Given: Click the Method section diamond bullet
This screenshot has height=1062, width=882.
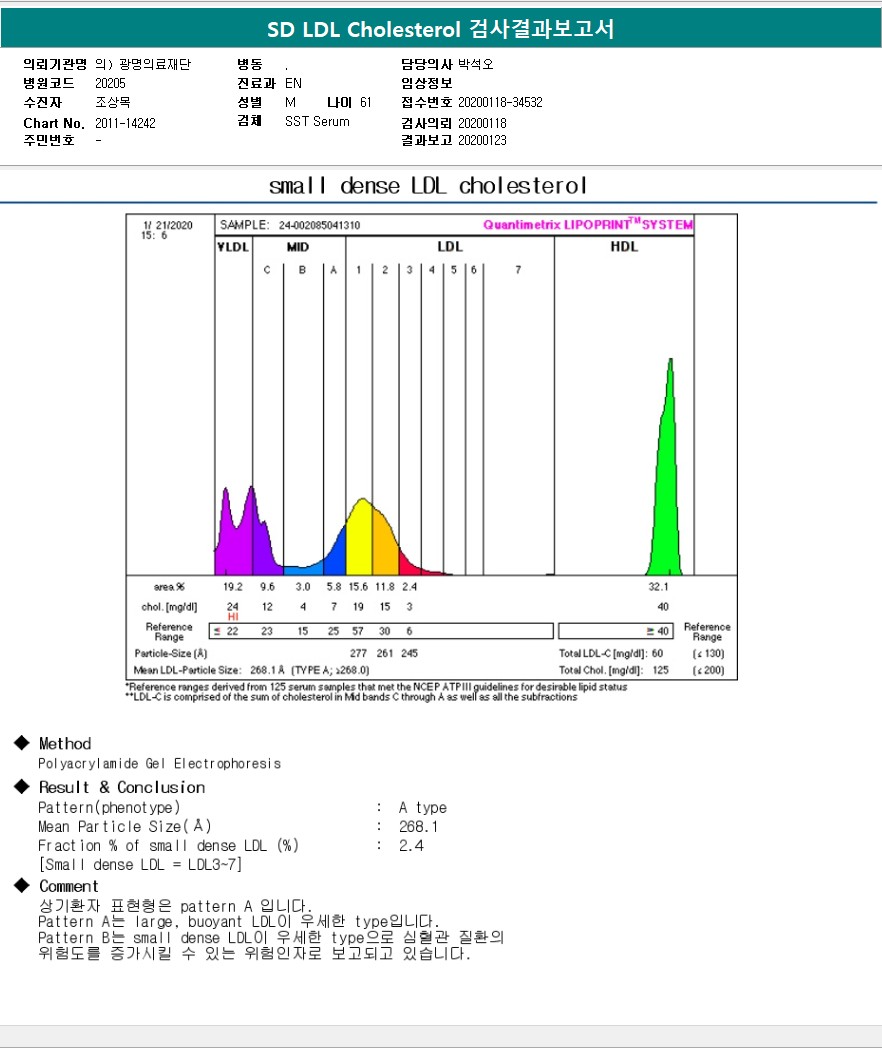Looking at the screenshot, I should 22,743.
